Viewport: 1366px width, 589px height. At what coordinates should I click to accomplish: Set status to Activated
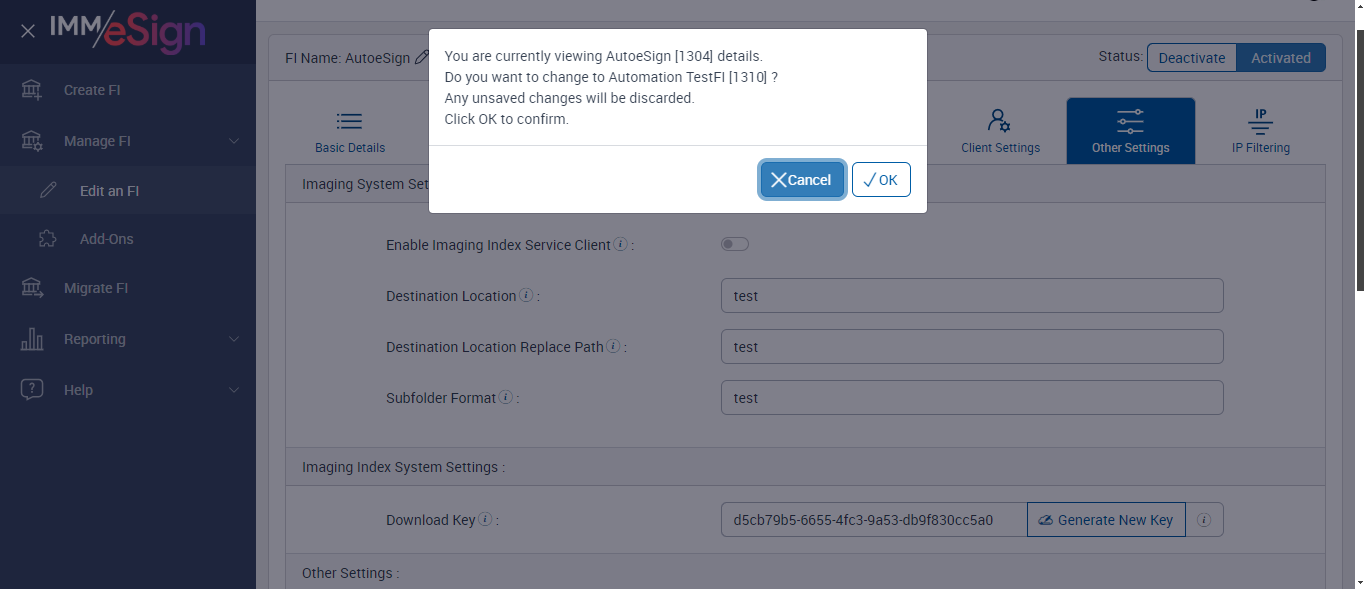(x=1280, y=58)
